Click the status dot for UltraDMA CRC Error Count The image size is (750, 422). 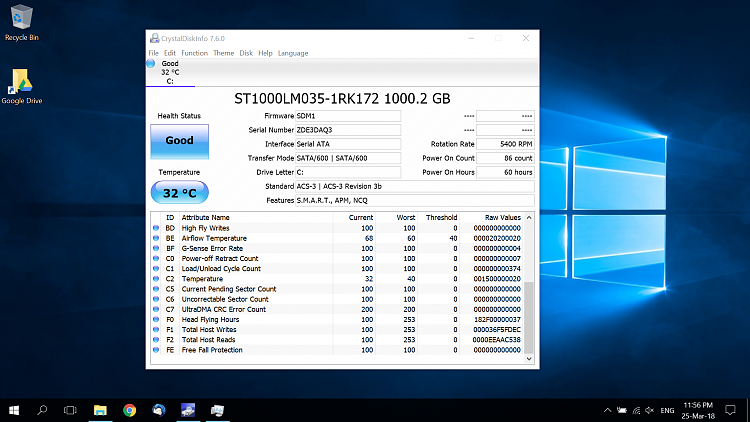pos(156,309)
